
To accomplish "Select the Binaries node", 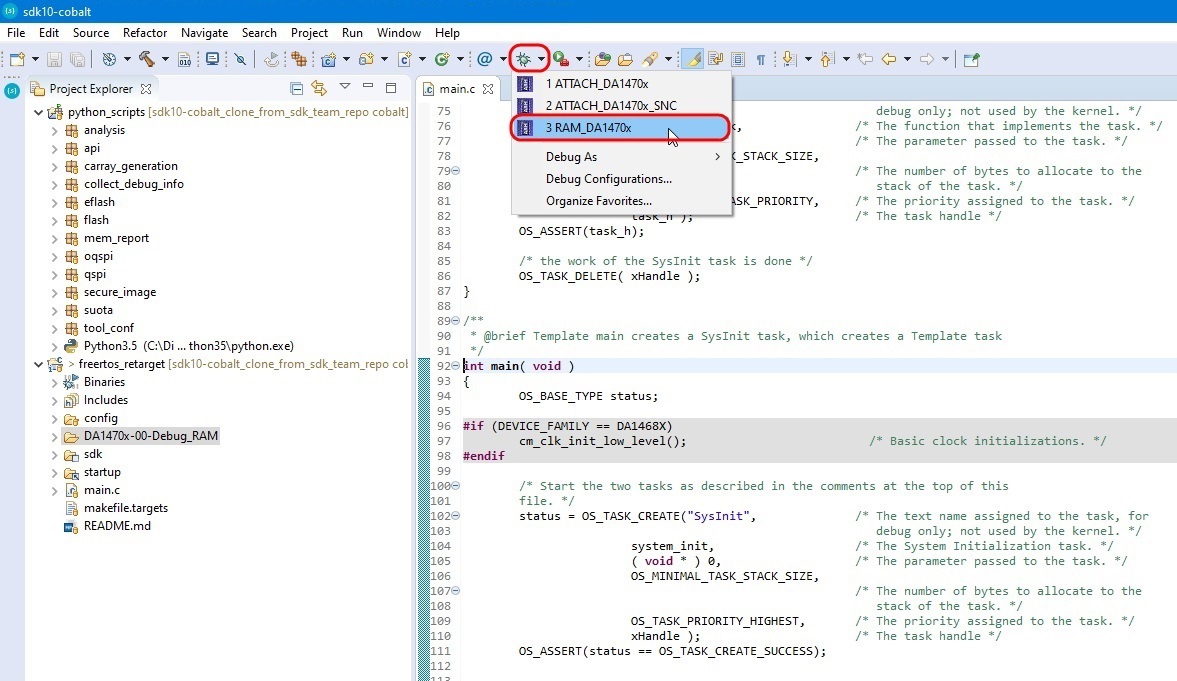I will (104, 382).
